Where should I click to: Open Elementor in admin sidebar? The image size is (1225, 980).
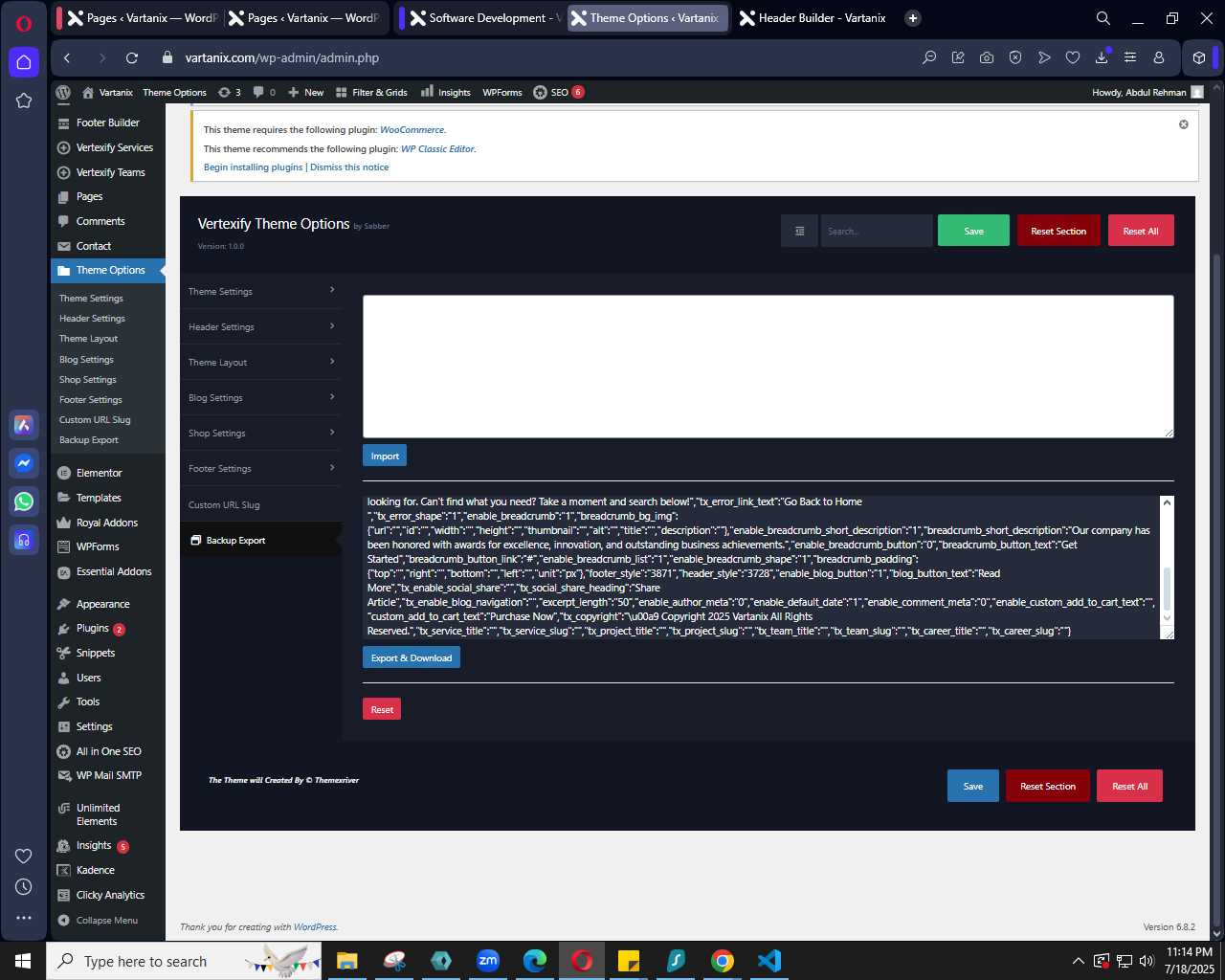[x=100, y=473]
